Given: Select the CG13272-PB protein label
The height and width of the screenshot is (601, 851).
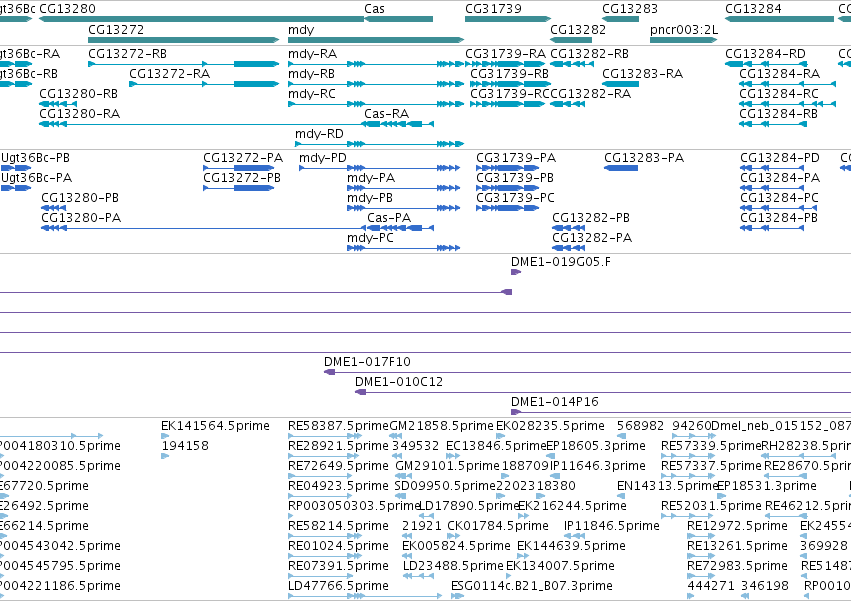Looking at the screenshot, I should click(x=242, y=178).
